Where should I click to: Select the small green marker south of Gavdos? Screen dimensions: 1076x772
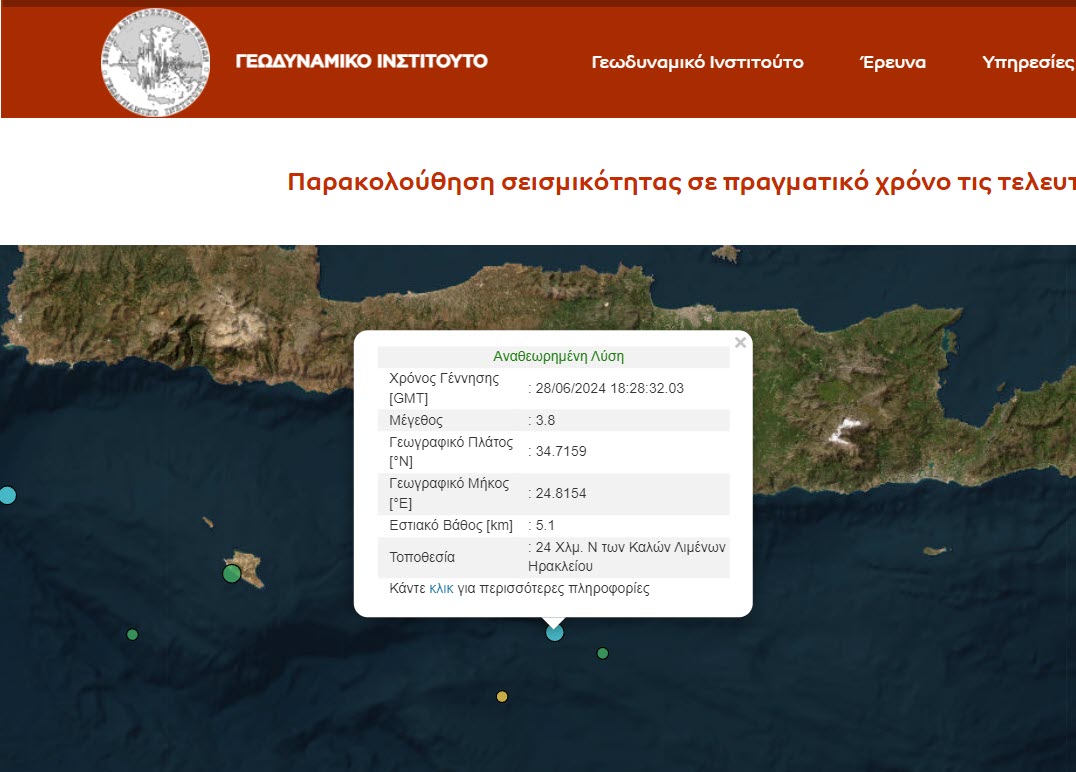tap(132, 635)
